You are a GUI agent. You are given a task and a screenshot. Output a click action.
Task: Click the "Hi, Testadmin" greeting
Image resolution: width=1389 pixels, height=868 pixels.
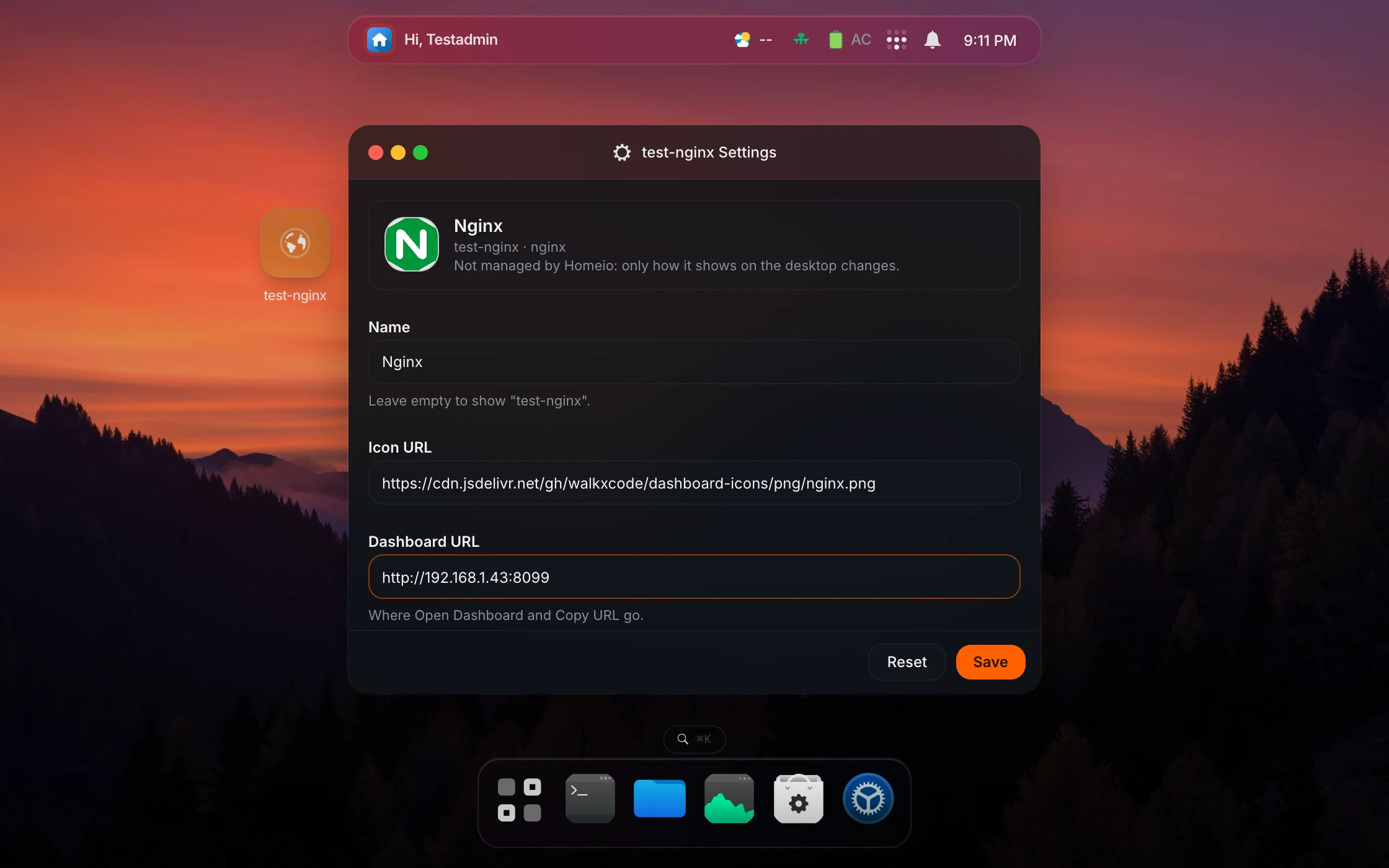tap(451, 40)
